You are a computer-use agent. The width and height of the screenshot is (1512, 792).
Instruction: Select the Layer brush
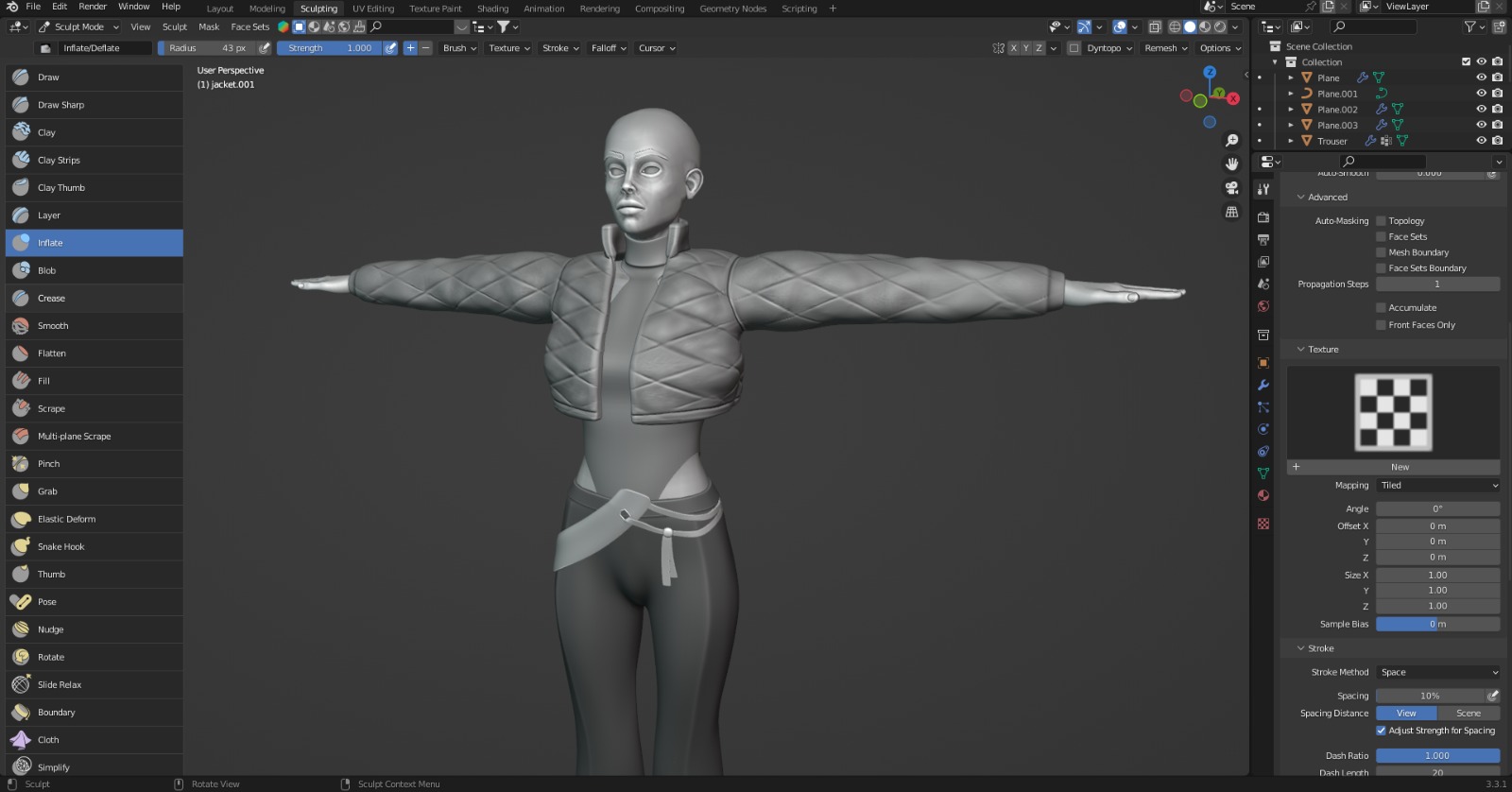coord(94,215)
